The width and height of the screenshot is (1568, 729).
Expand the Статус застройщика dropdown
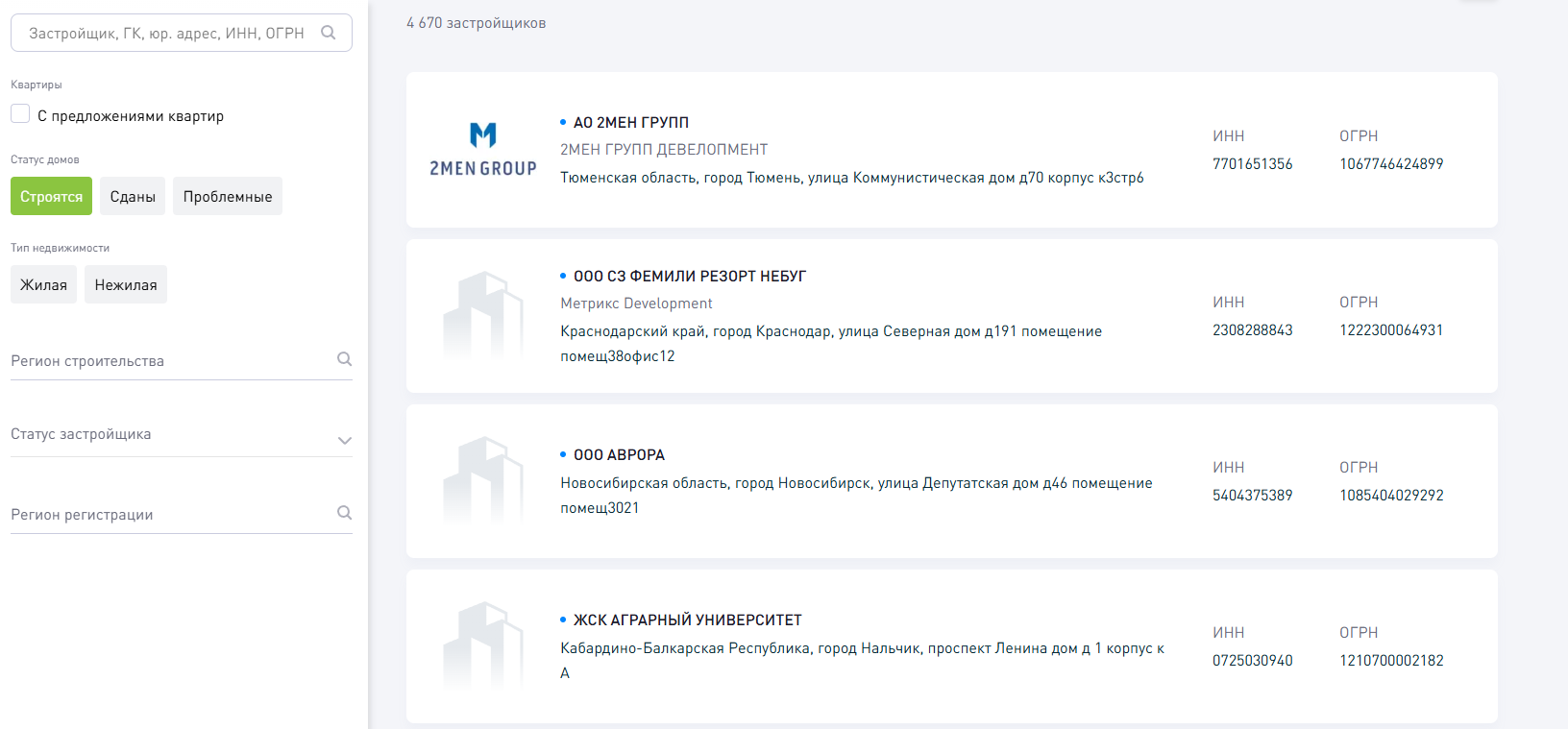(182, 435)
